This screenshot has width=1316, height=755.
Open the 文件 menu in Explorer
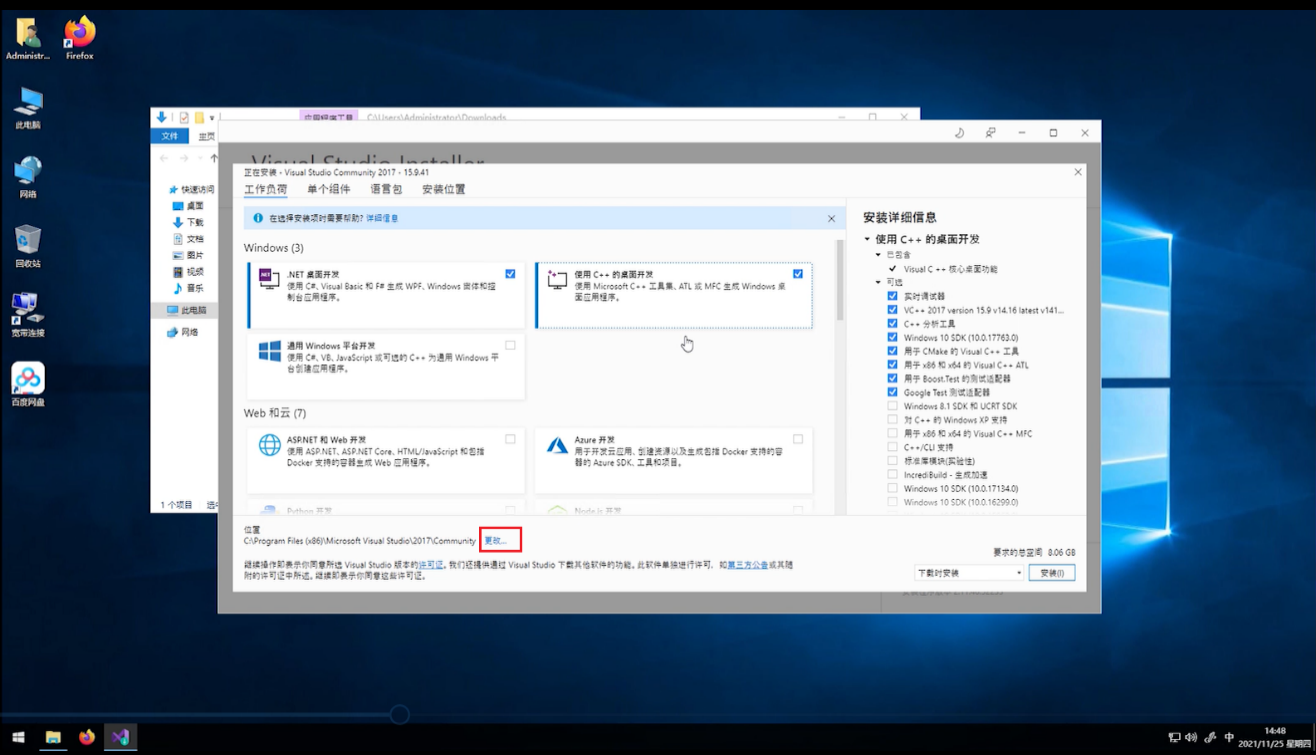(x=170, y=136)
